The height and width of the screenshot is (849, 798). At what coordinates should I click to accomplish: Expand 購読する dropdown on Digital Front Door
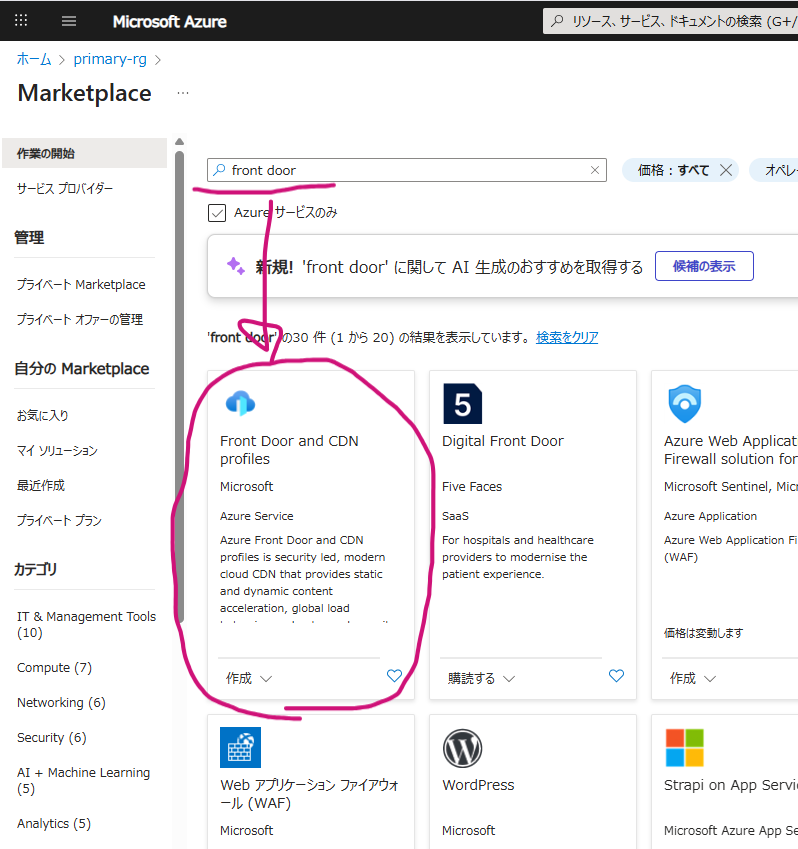pos(481,678)
